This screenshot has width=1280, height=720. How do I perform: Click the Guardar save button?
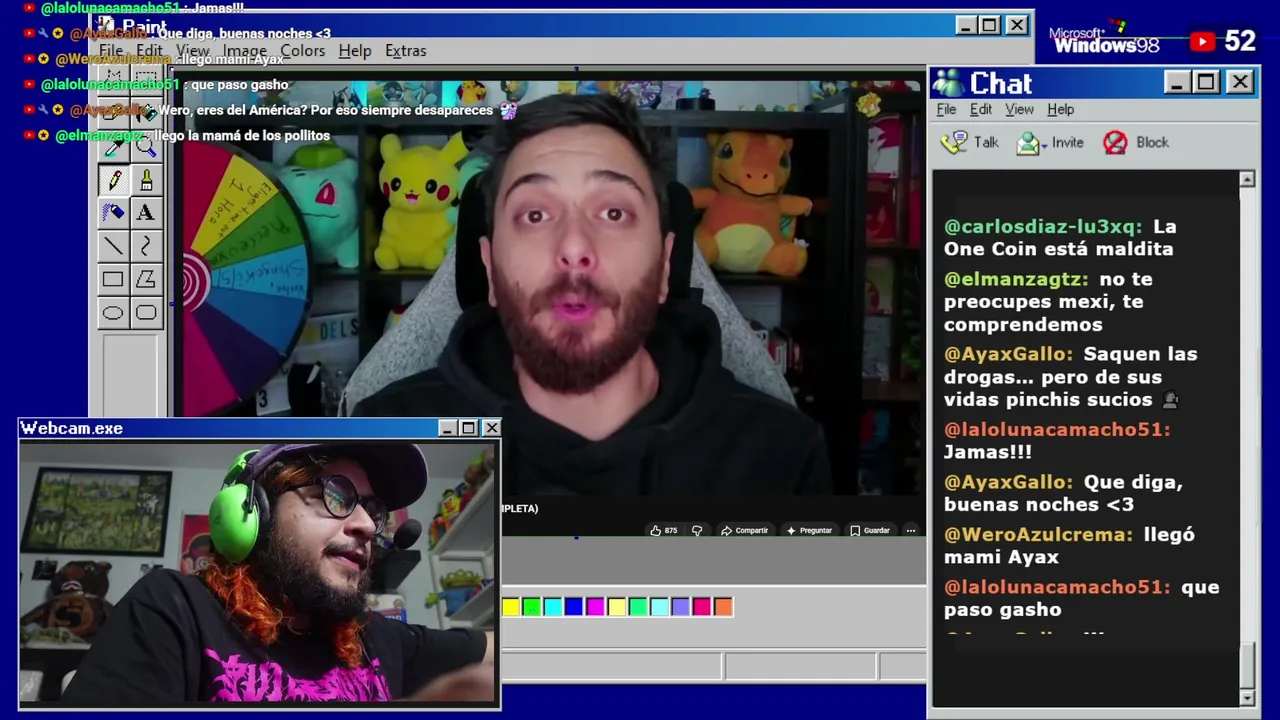point(870,530)
